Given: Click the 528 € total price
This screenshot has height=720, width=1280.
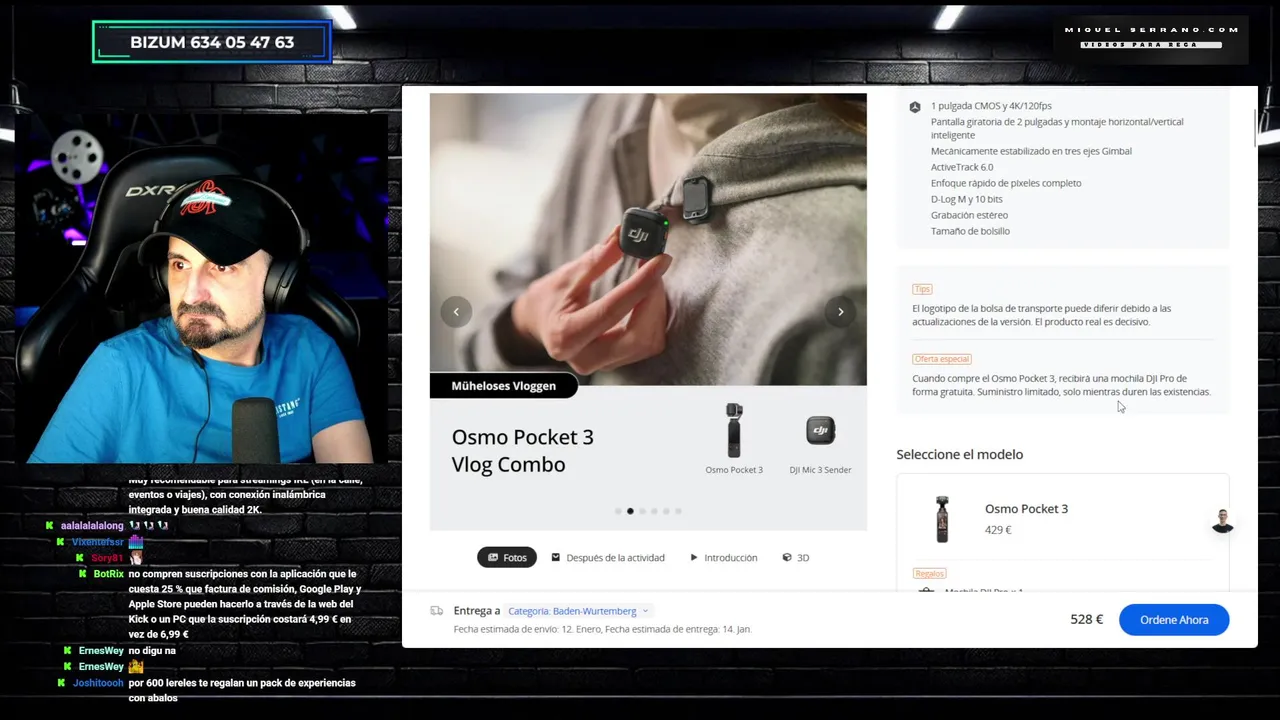Looking at the screenshot, I should tap(1086, 620).
